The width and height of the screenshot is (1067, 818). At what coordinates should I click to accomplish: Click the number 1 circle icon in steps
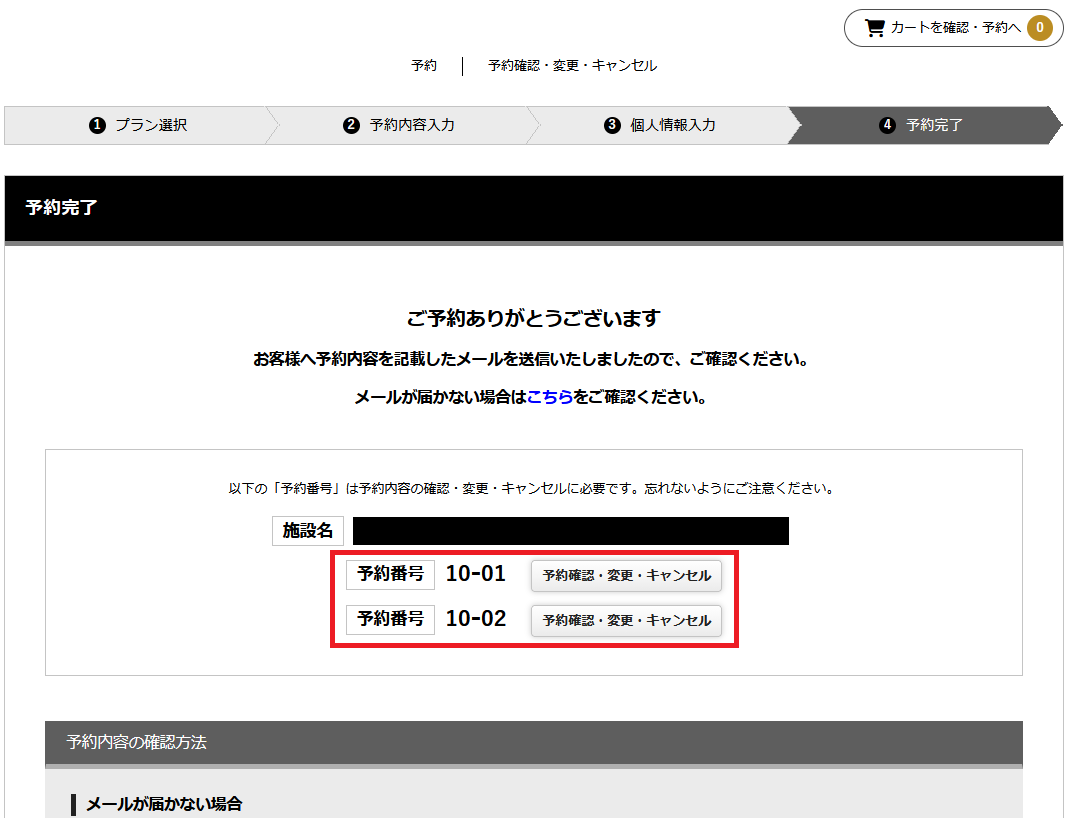click(x=97, y=125)
